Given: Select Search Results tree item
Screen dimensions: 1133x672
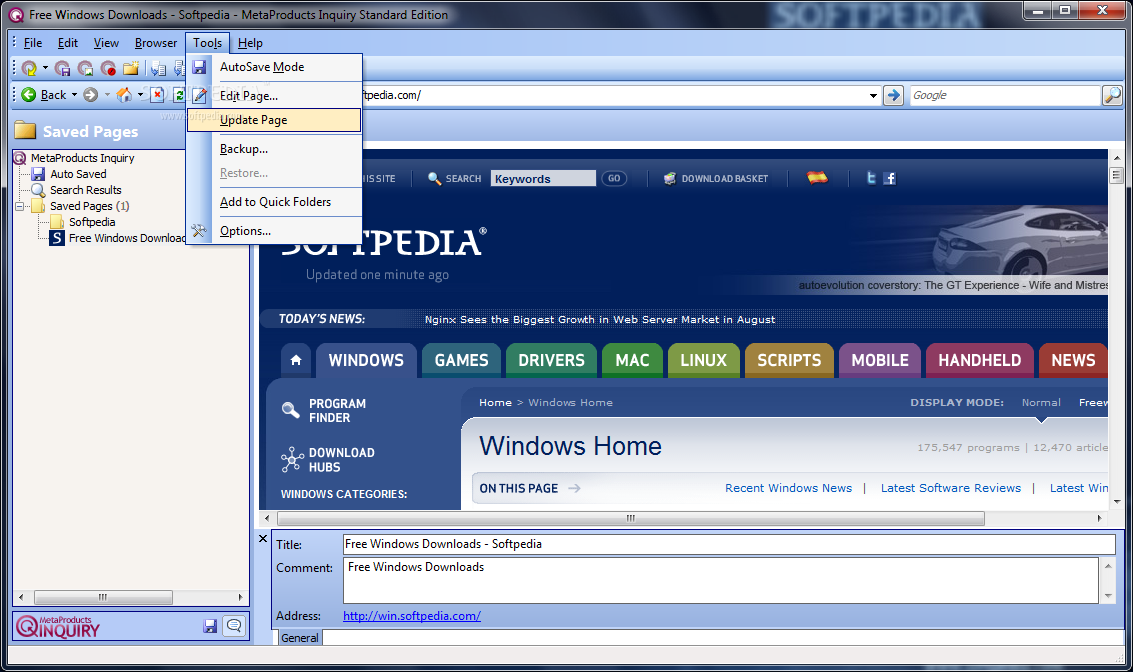Looking at the screenshot, I should tap(85, 190).
